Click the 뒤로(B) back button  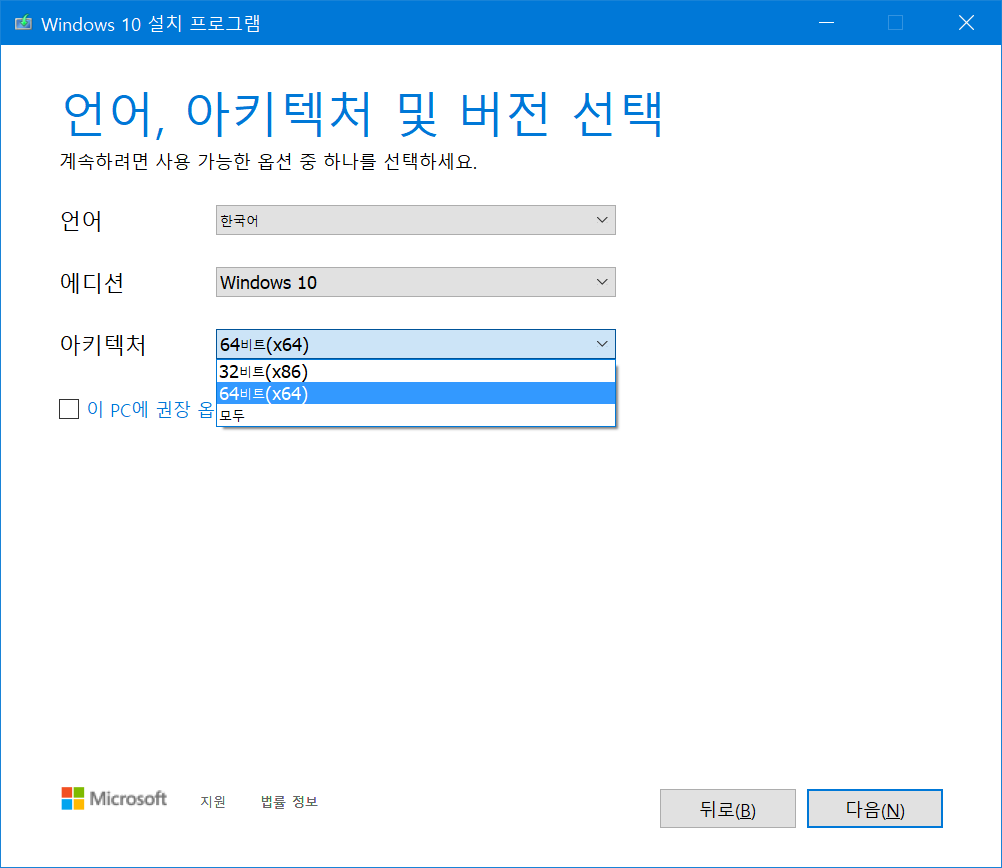click(x=727, y=809)
